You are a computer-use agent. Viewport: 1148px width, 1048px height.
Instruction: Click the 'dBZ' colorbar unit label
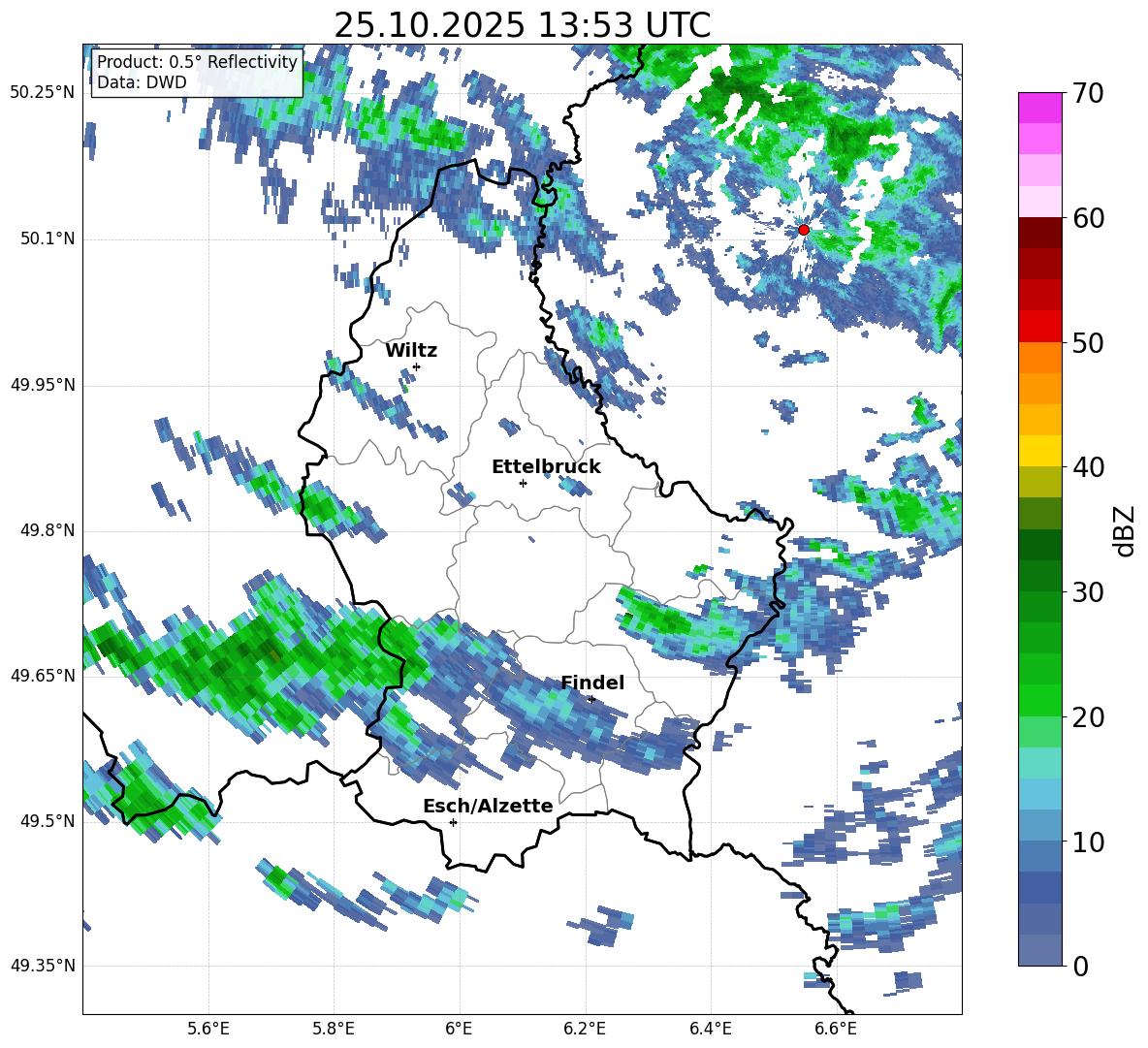1126,530
